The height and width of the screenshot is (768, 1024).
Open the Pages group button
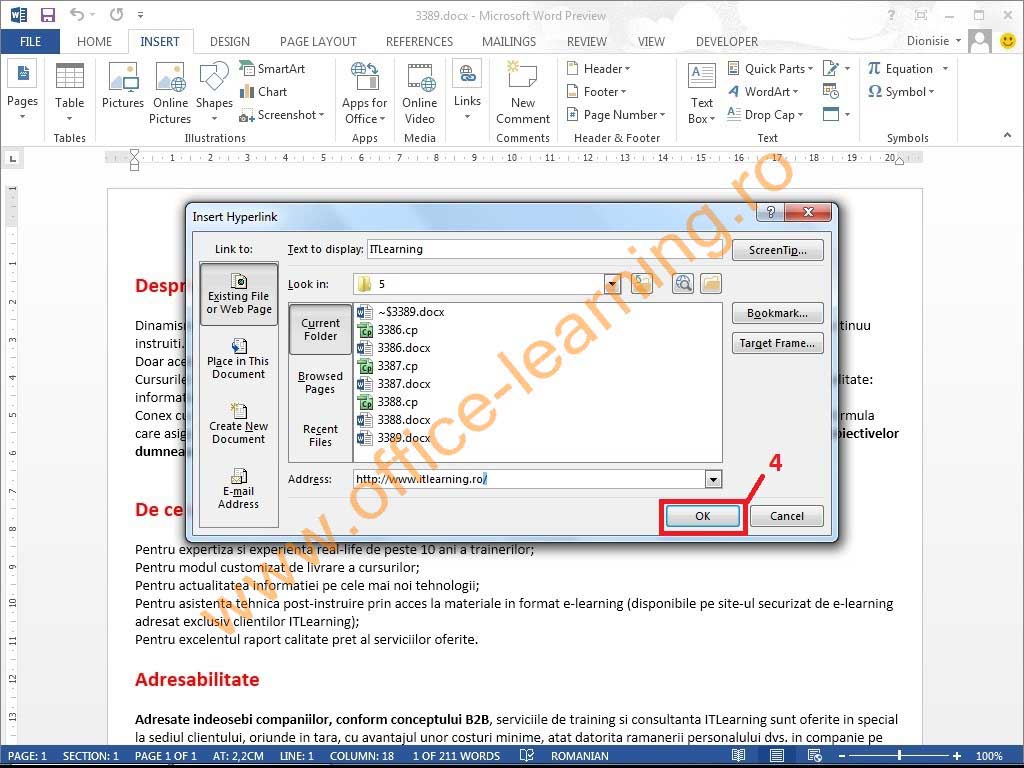22,91
